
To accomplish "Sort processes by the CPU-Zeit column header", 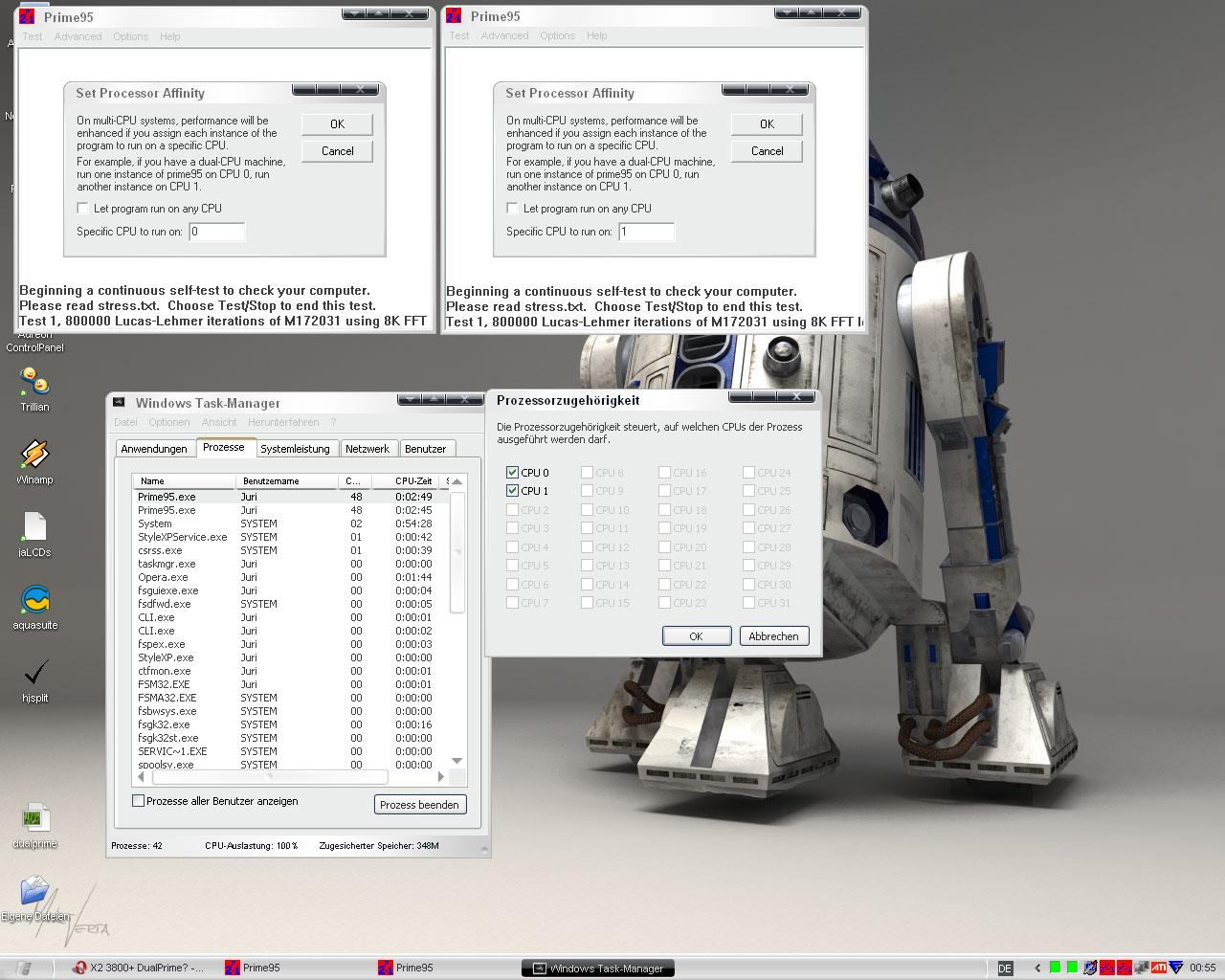I will [406, 480].
